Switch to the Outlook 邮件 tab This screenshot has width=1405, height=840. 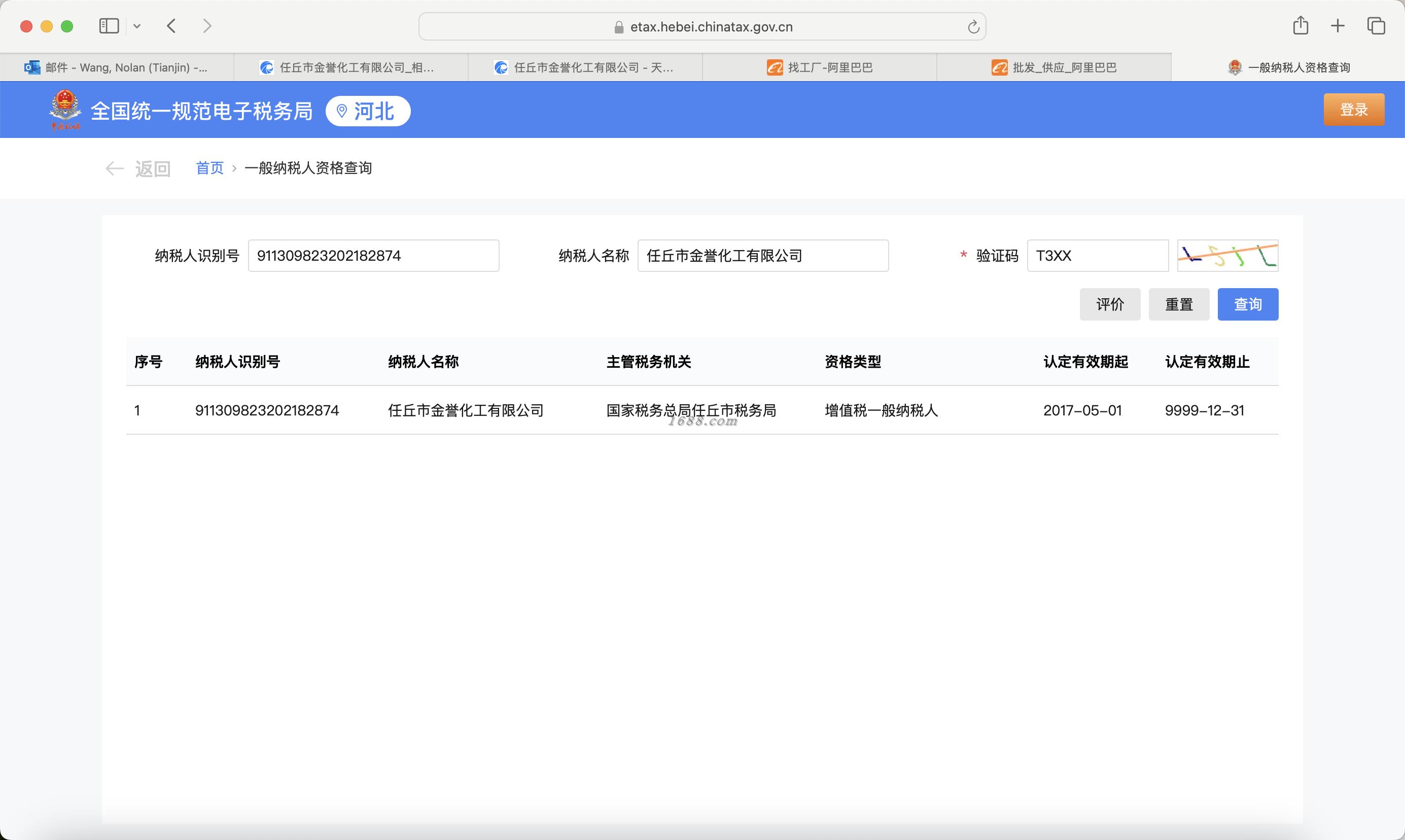point(117,67)
